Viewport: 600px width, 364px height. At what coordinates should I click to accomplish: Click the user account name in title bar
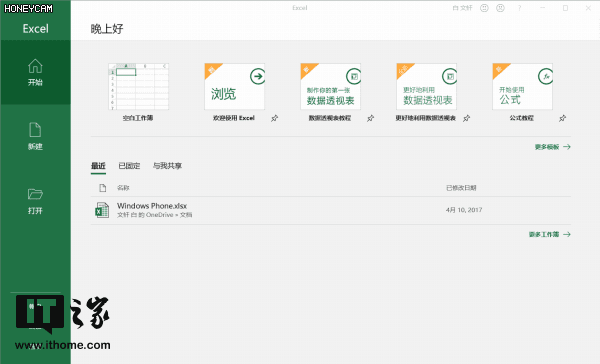(x=463, y=8)
